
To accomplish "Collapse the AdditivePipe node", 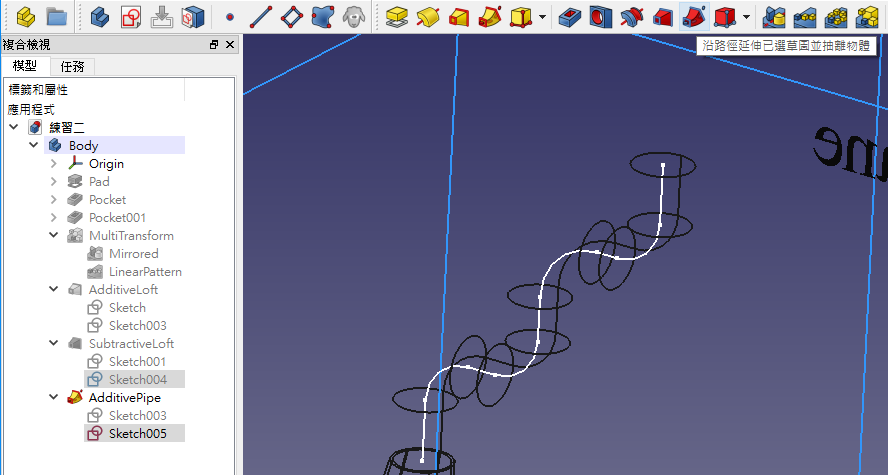I will coord(54,397).
